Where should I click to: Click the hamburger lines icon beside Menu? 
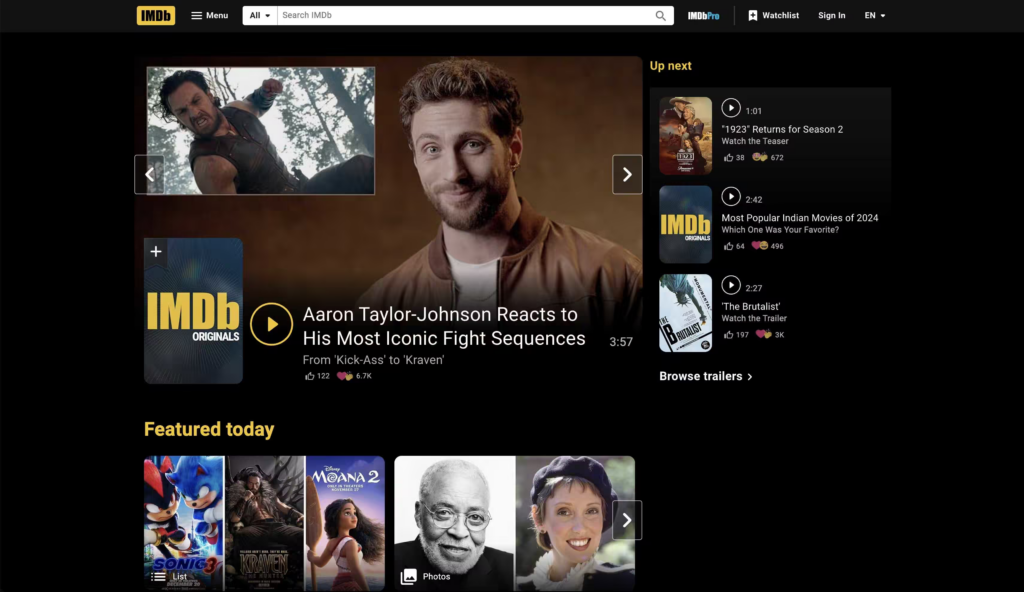coord(196,15)
